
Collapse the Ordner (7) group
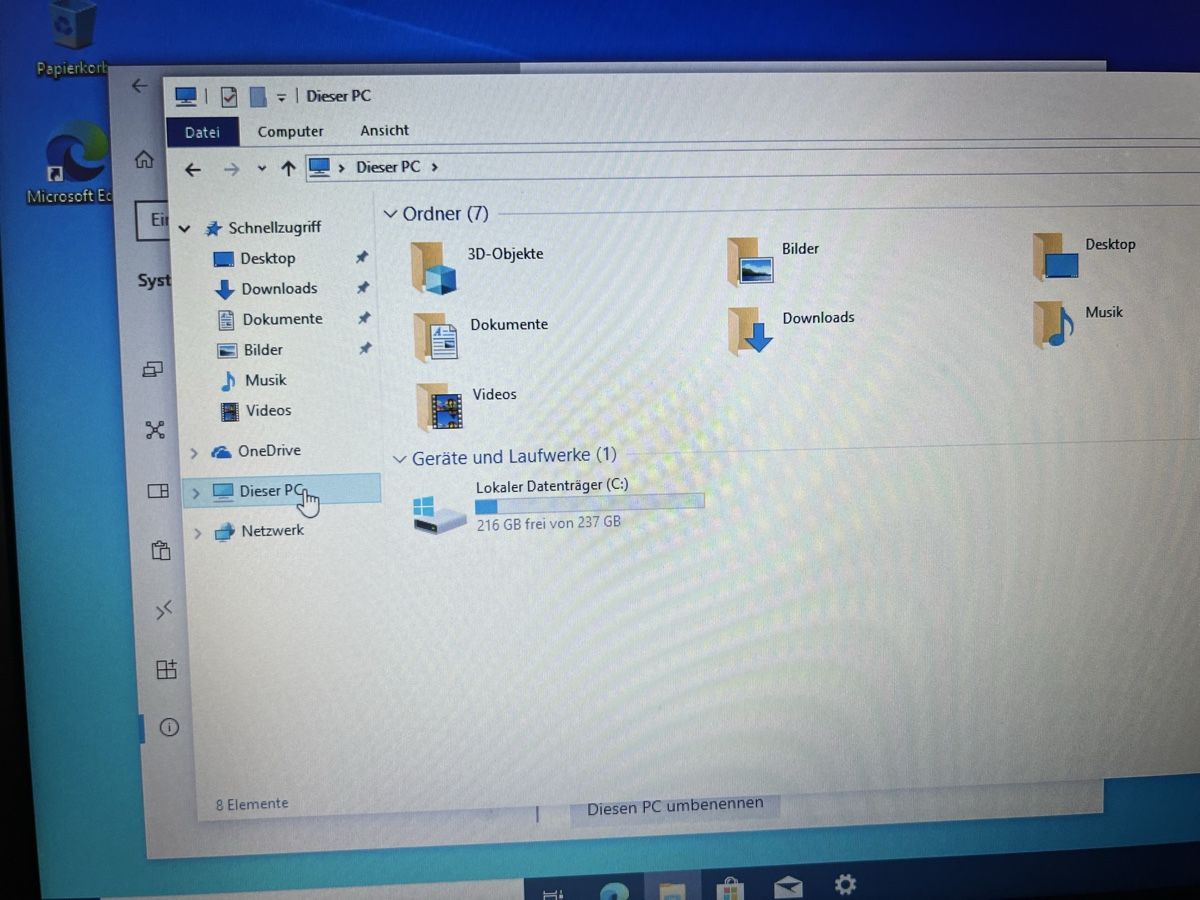click(390, 215)
